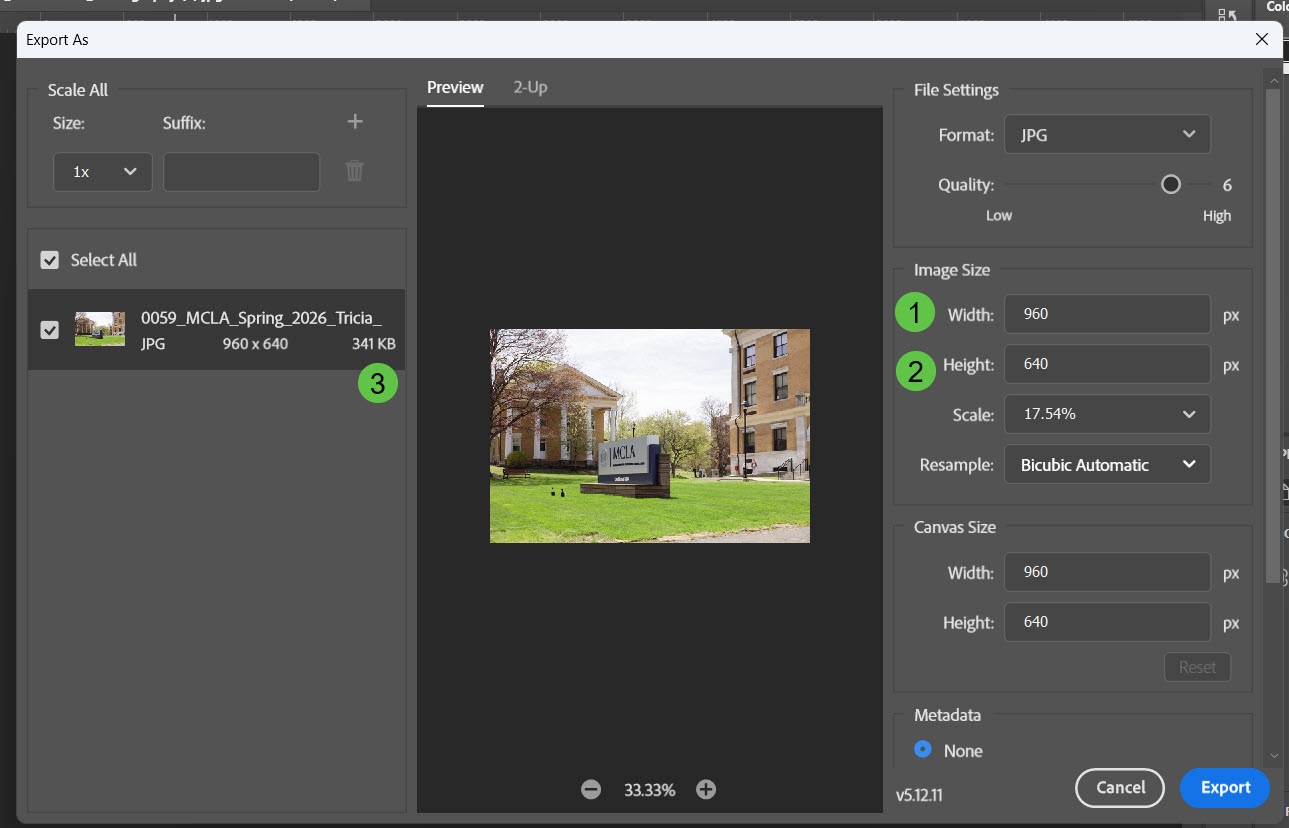The image size is (1289, 828).
Task: Click the 960 x 640 dimensions text
Action: coord(255,344)
